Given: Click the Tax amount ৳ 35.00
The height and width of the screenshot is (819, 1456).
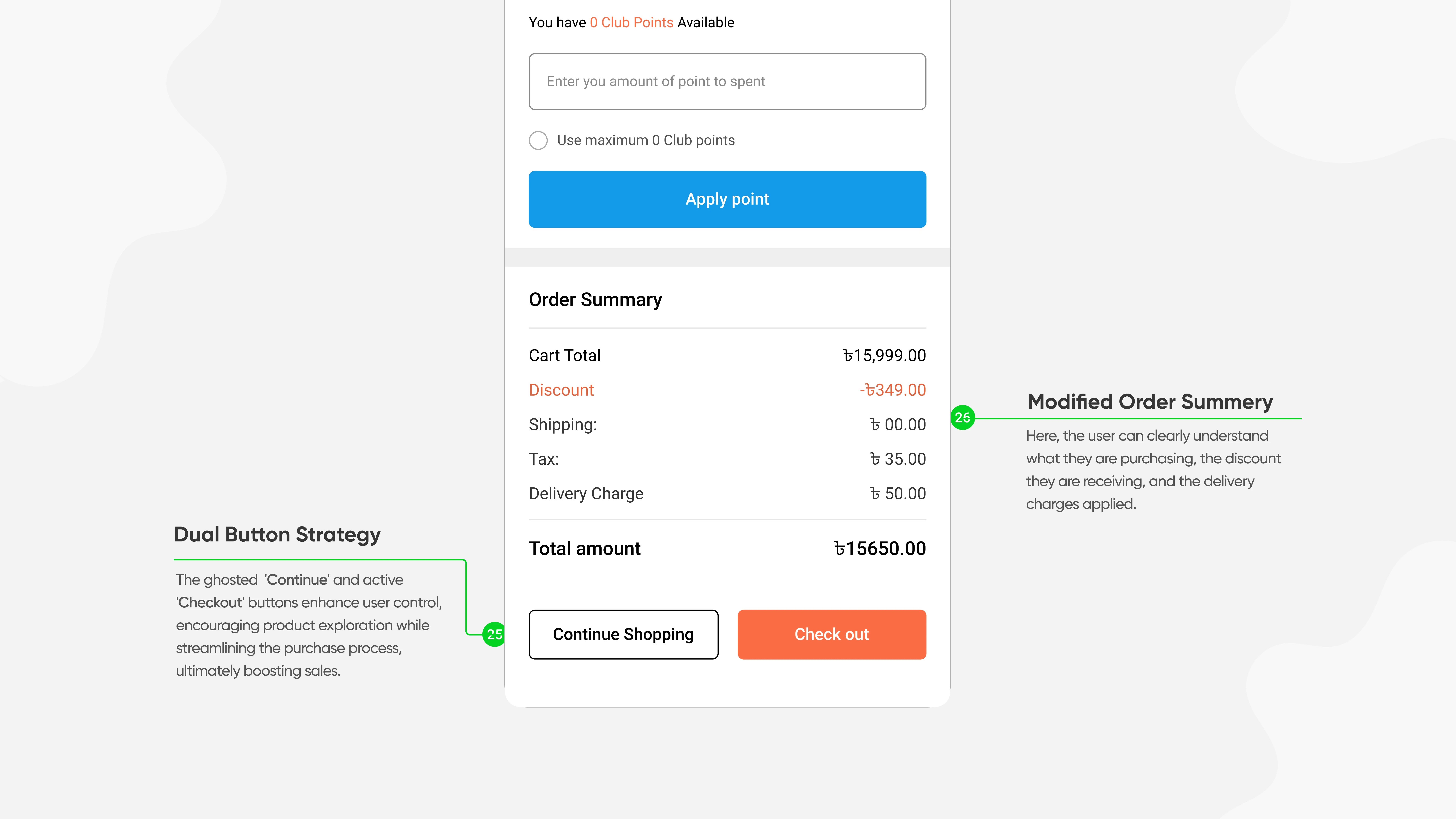Looking at the screenshot, I should [897, 459].
